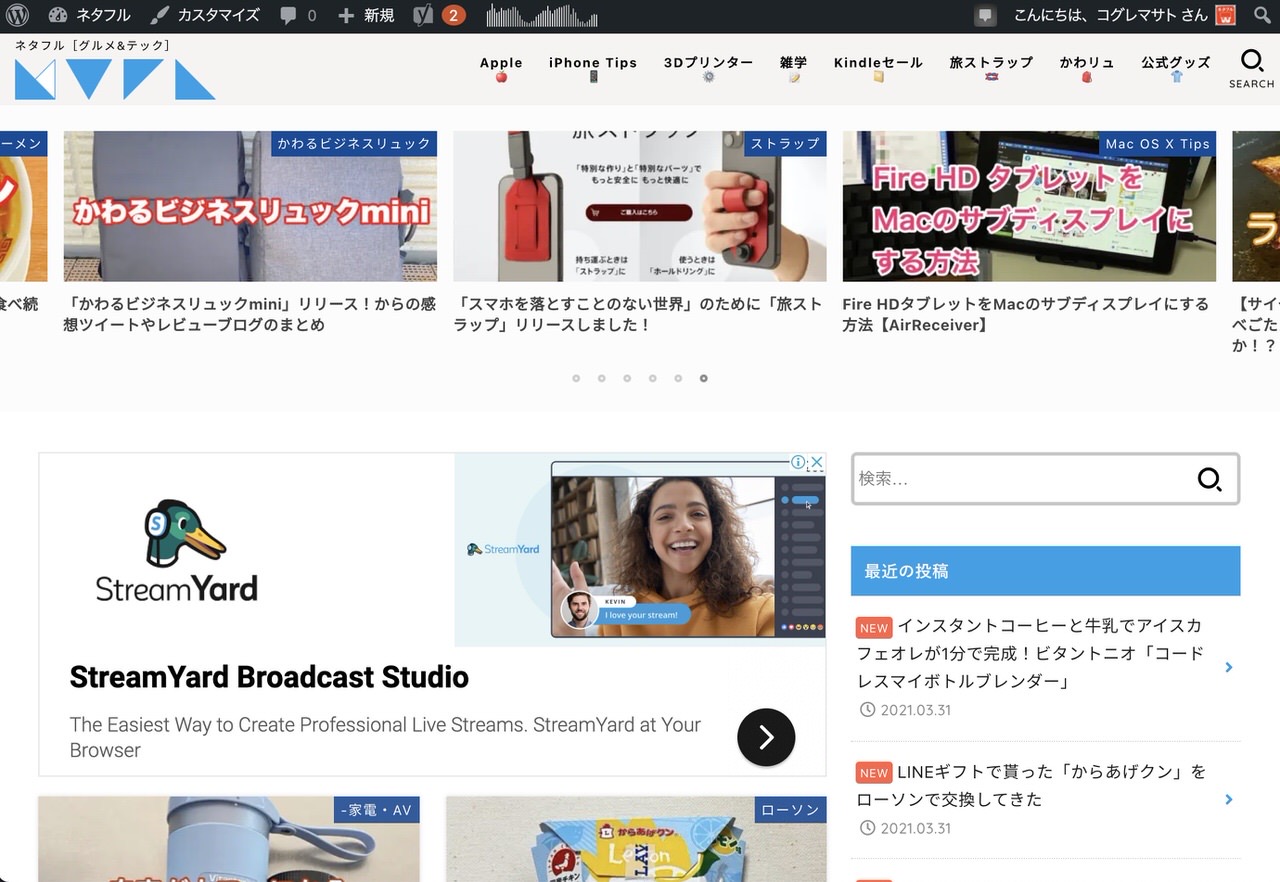Screen dimensions: 1280x882
Task: Open Fire HD タブレット slider thumbnail
Action: pyautogui.click(x=1029, y=206)
